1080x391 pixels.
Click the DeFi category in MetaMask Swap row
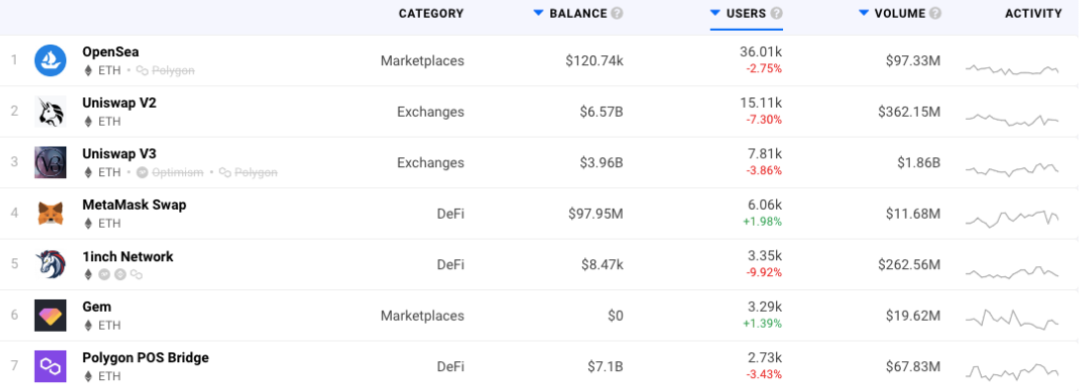pyautogui.click(x=450, y=213)
